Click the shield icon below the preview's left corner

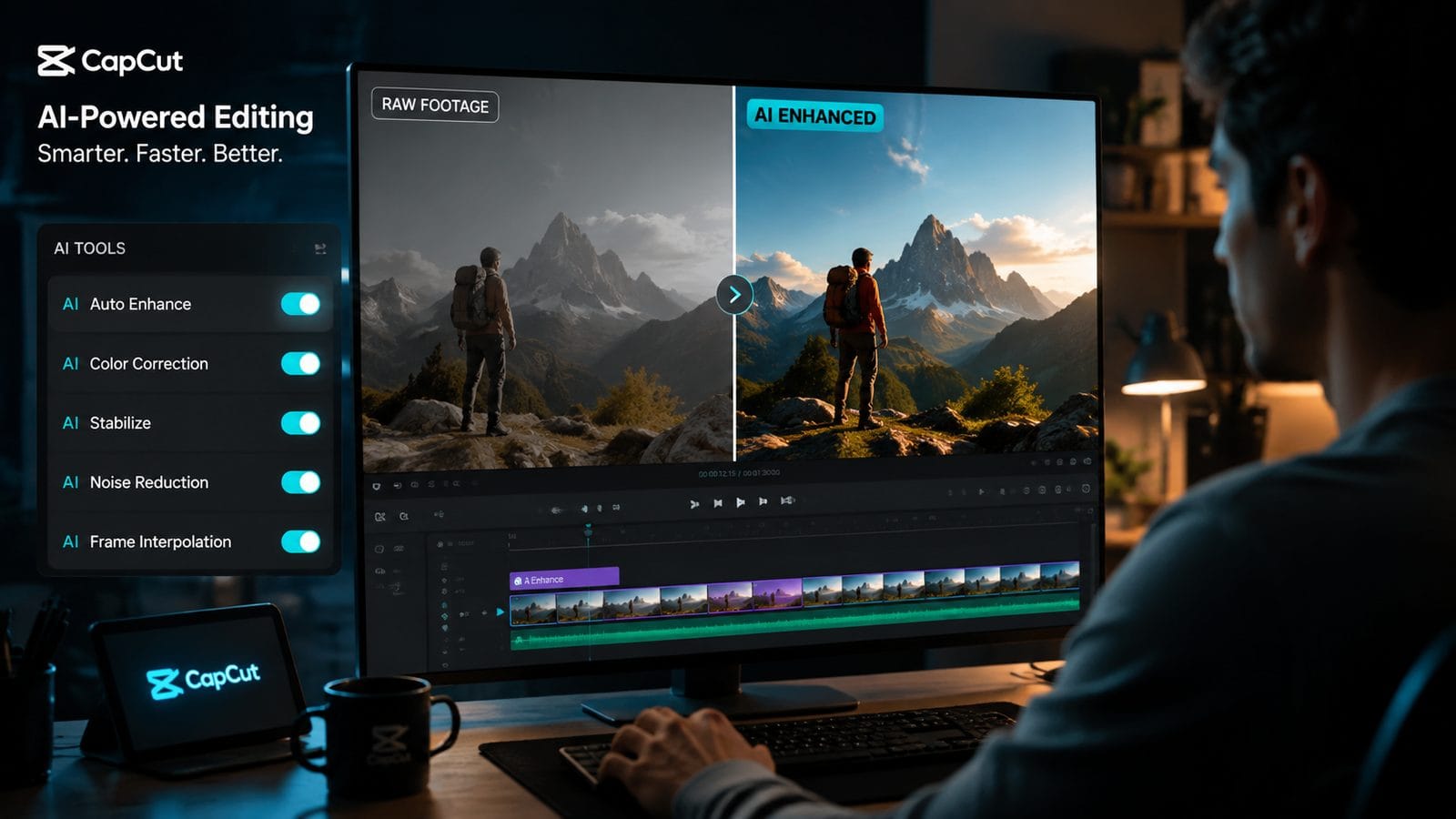pyautogui.click(x=377, y=487)
